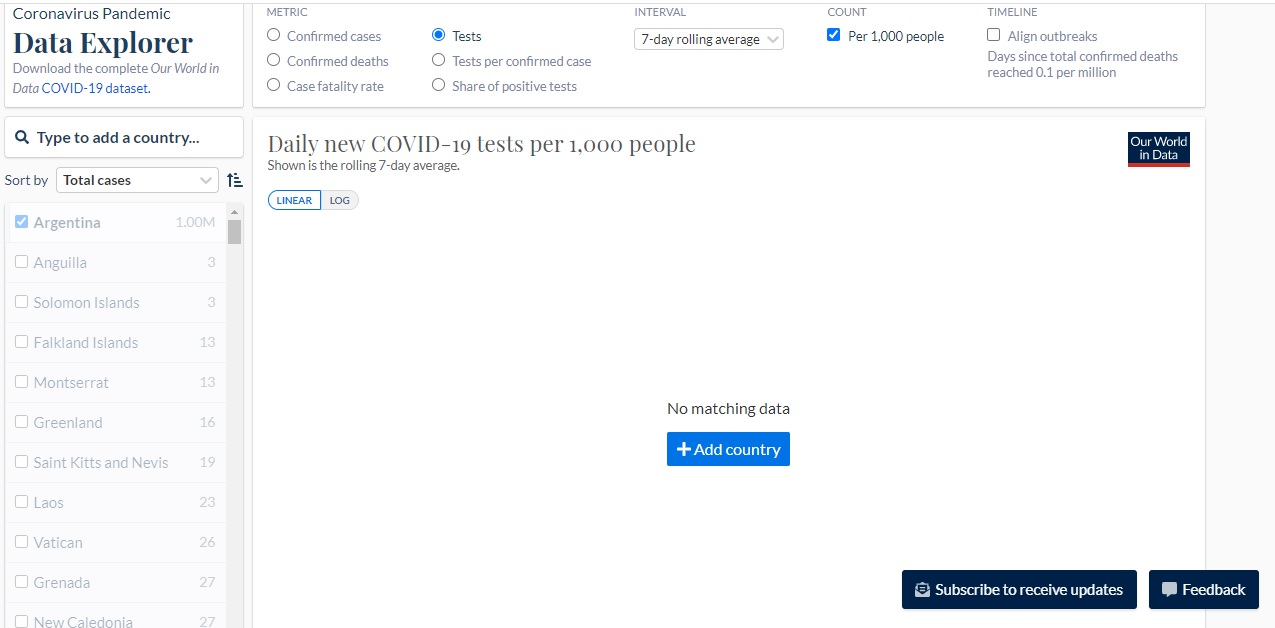Click the Subscribe envelope icon
Image resolution: width=1275 pixels, height=628 pixels.
click(x=922, y=590)
